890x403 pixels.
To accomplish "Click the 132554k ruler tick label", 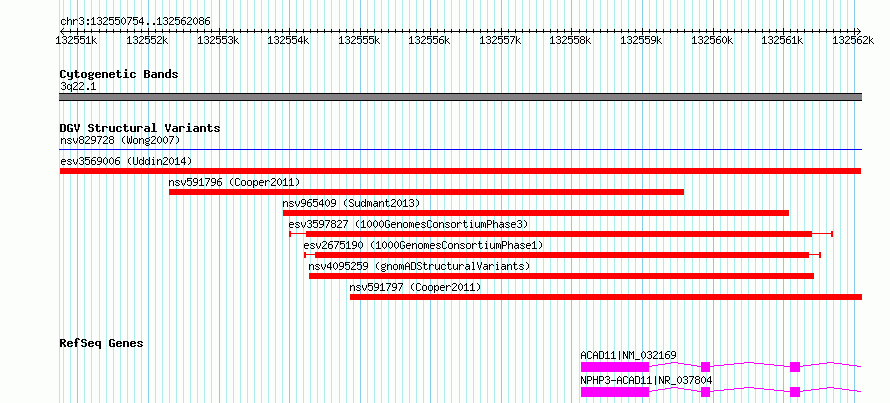I will pyautogui.click(x=288, y=40).
